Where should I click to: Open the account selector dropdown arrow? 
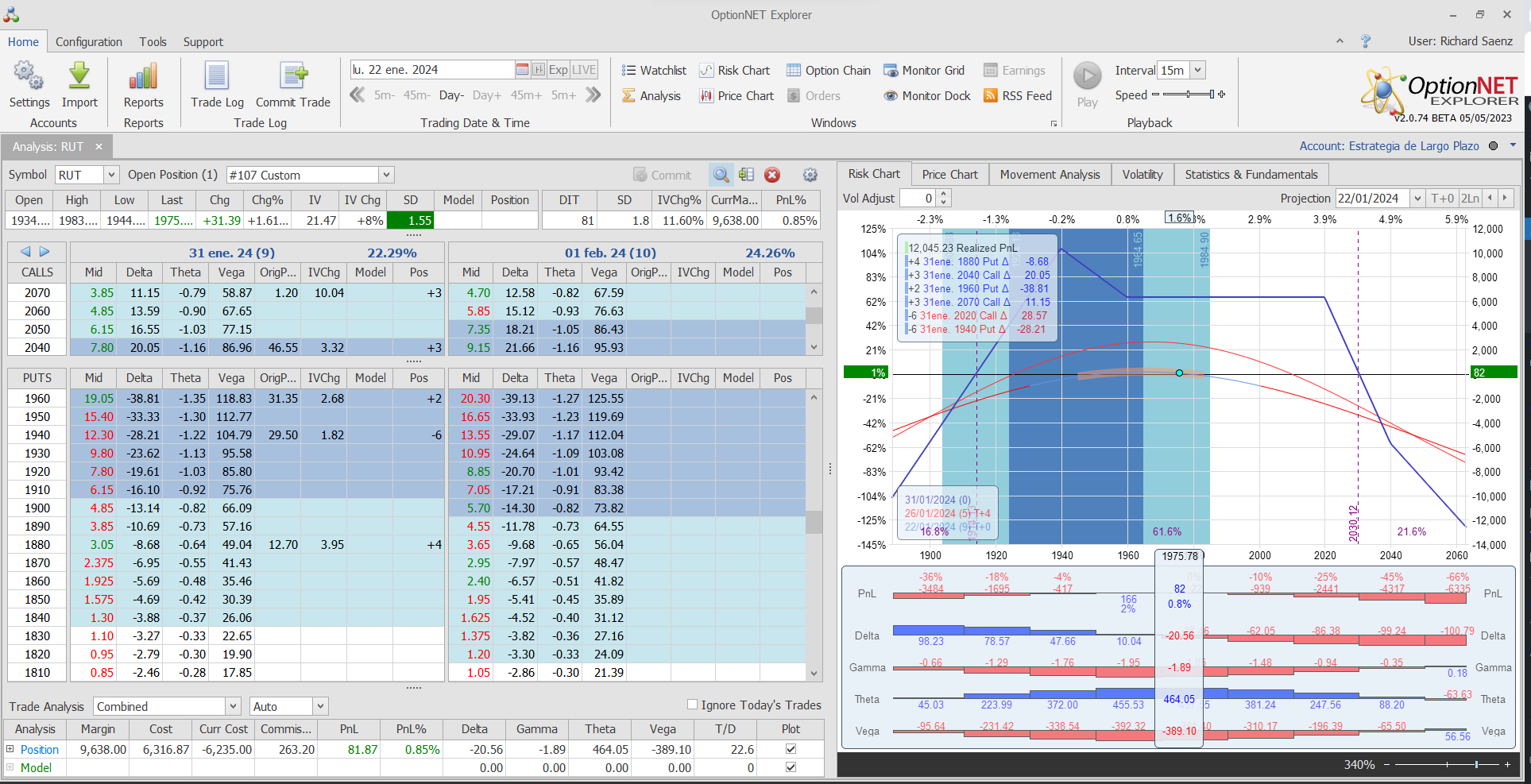[1514, 145]
